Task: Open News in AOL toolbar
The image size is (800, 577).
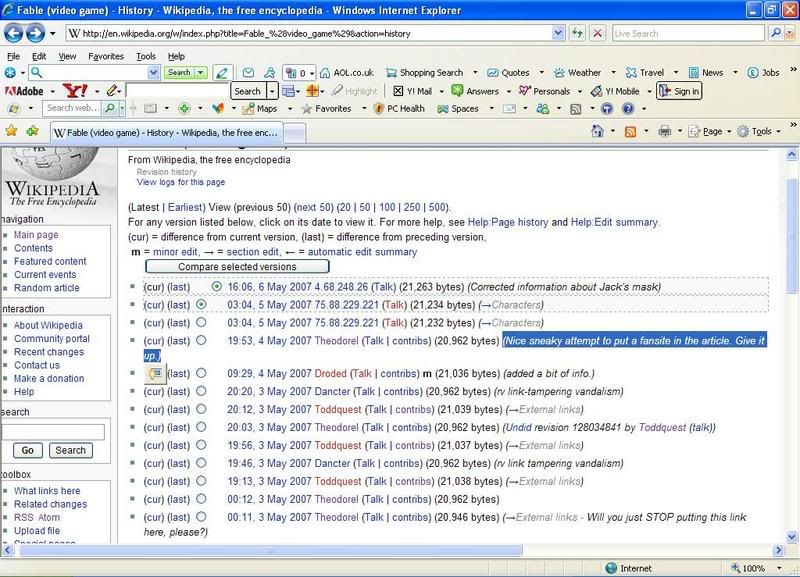Action: click(x=706, y=73)
